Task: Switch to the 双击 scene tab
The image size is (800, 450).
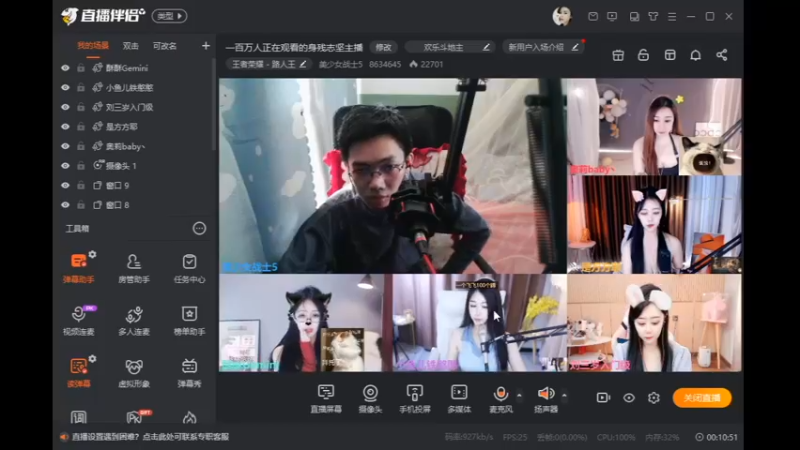Action: click(x=131, y=46)
